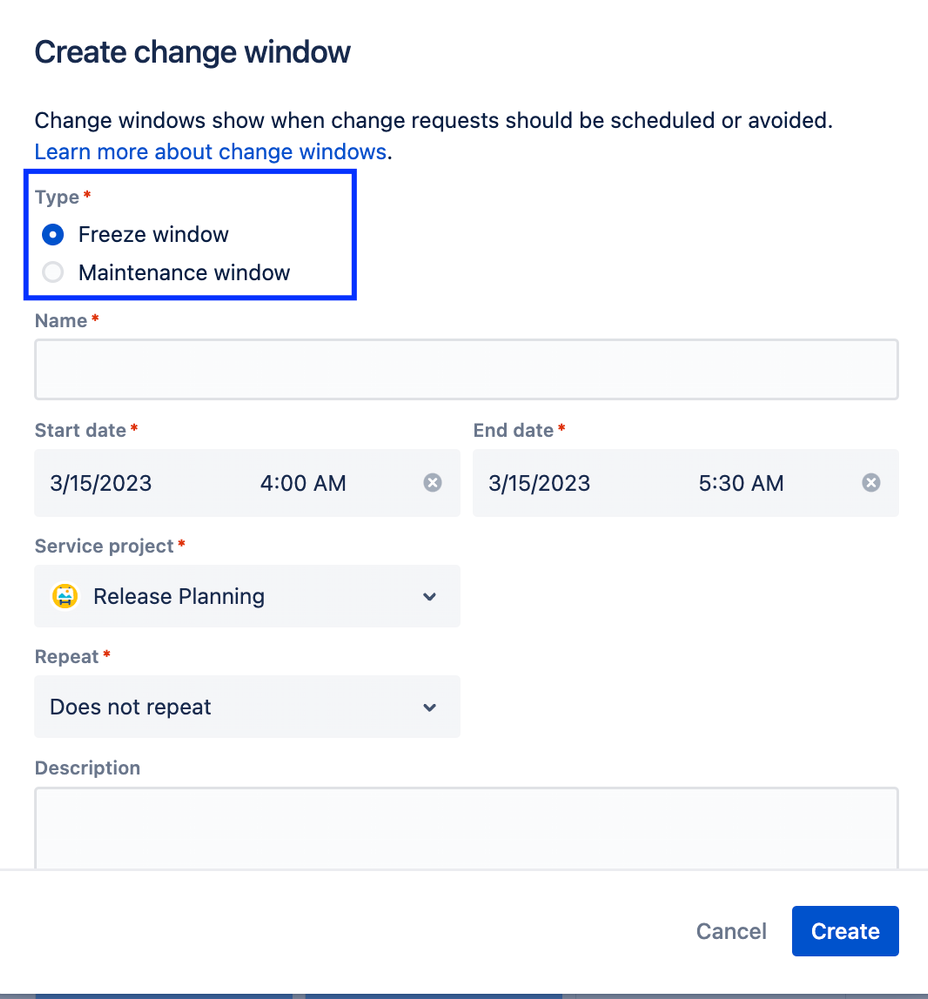Open the Release Planning project selector
This screenshot has width=928, height=999.
click(247, 596)
